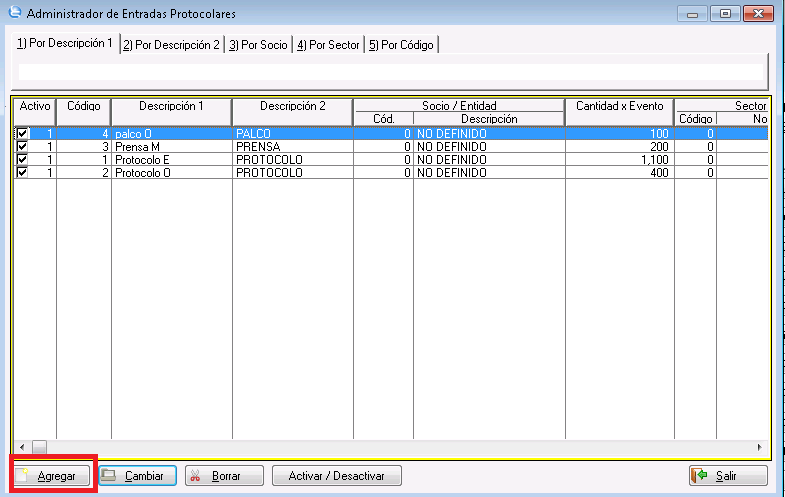Switch to Por Descripción 2 tab
This screenshot has height=497, width=785.
coord(171,45)
